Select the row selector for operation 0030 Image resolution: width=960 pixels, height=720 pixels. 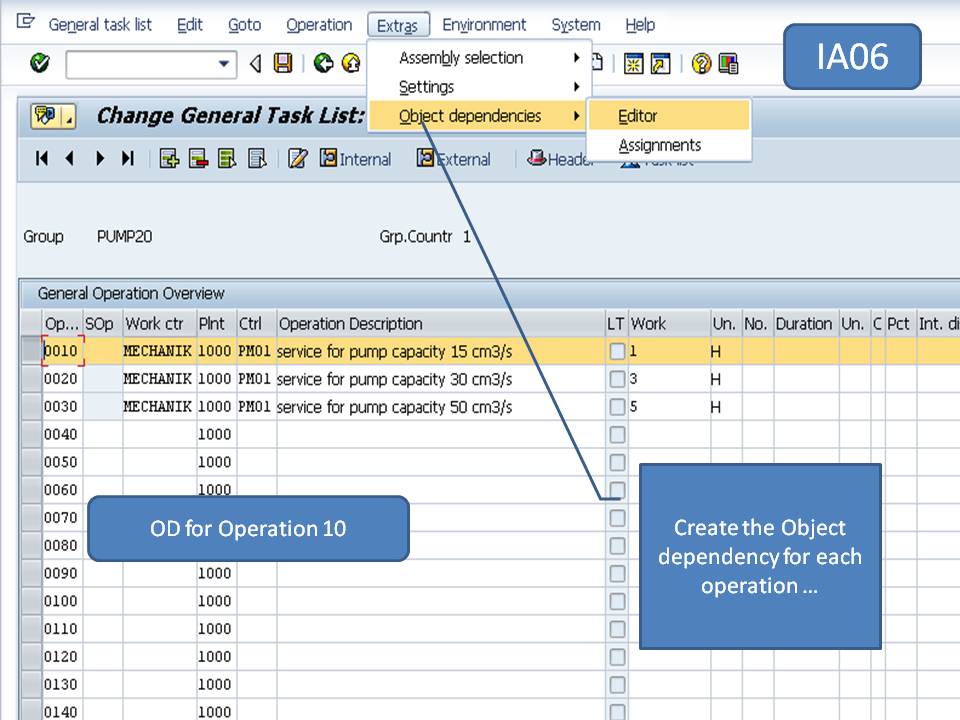tap(32, 407)
